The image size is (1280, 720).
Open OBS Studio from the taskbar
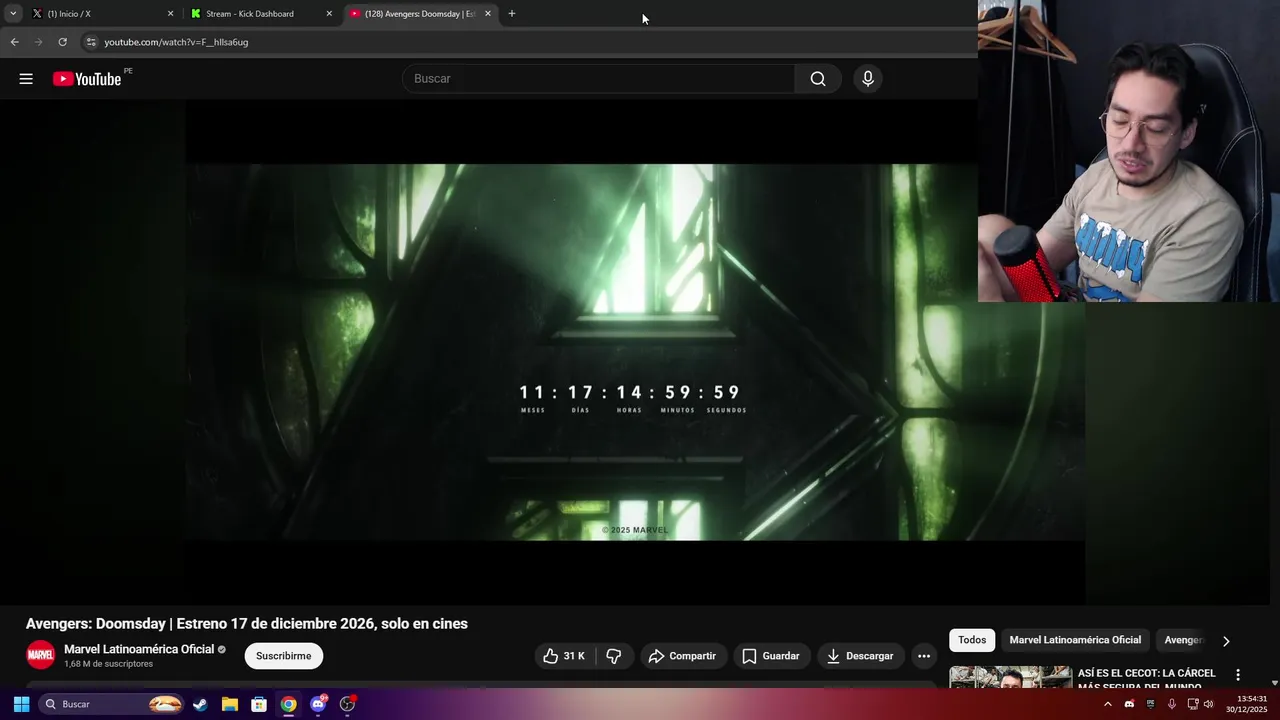click(348, 704)
